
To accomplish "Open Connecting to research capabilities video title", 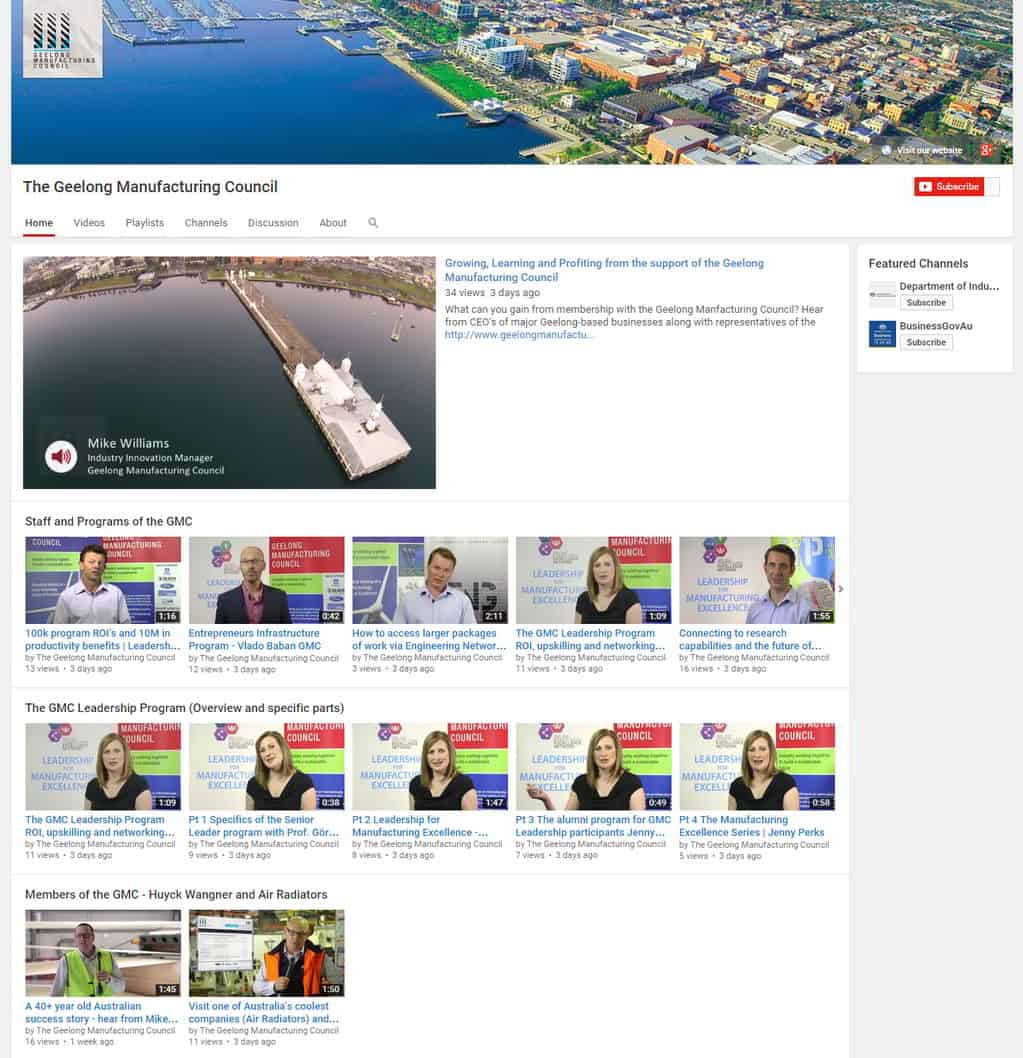I will (x=750, y=639).
